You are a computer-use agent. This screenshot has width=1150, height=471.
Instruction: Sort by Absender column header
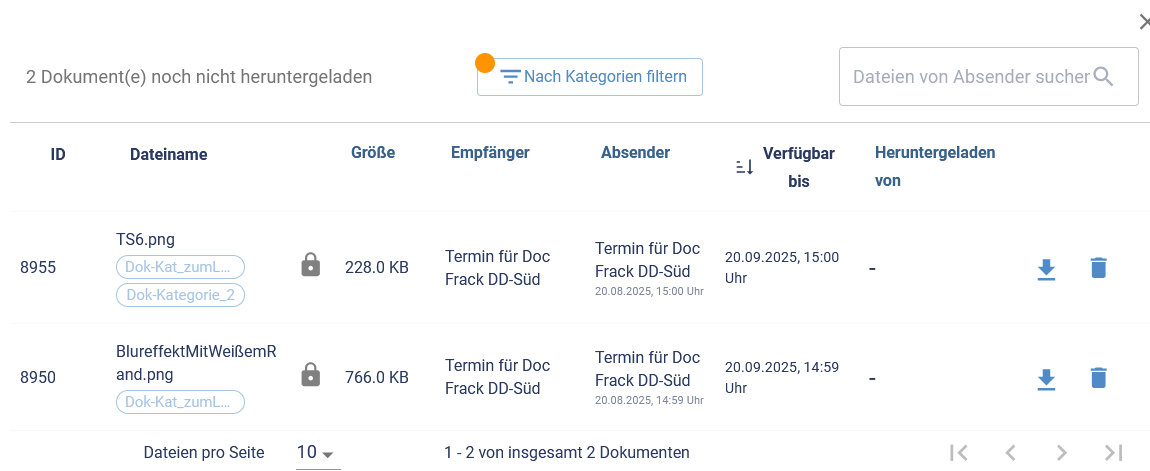click(x=635, y=153)
